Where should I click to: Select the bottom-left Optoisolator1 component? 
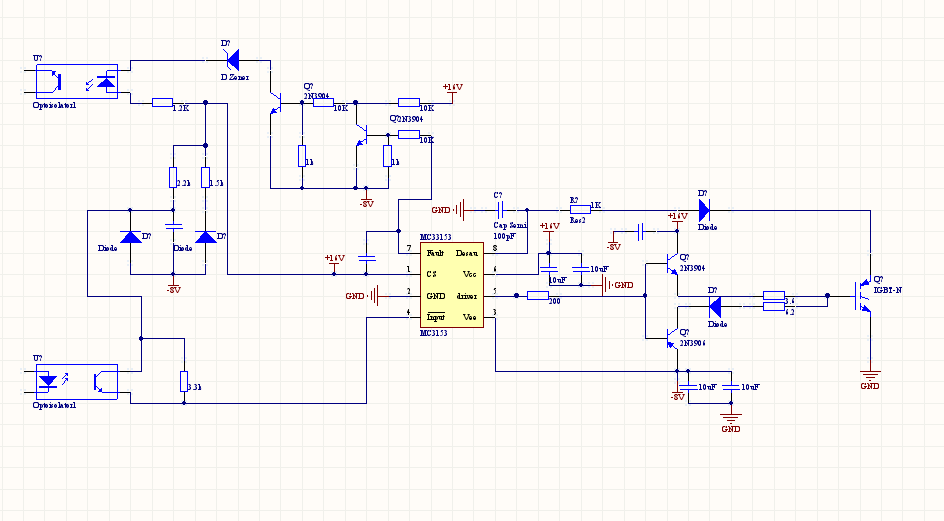(x=76, y=382)
